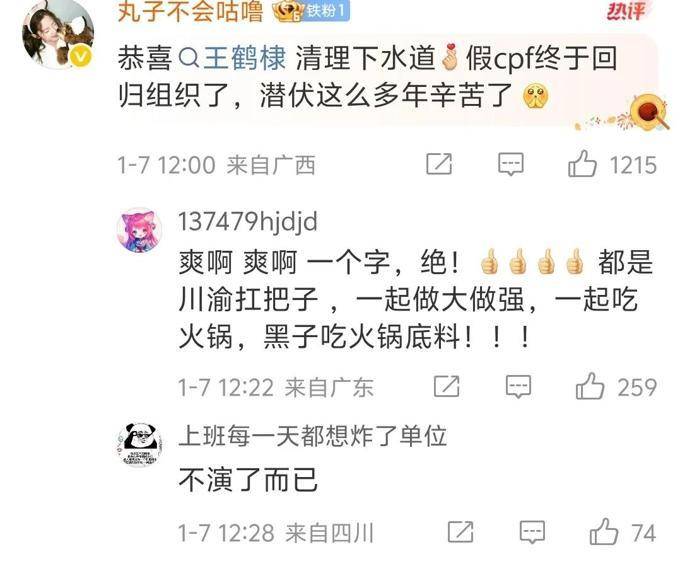This screenshot has width=680, height=564.
Task: Share the top comment posted from 广西
Action: pos(439,164)
